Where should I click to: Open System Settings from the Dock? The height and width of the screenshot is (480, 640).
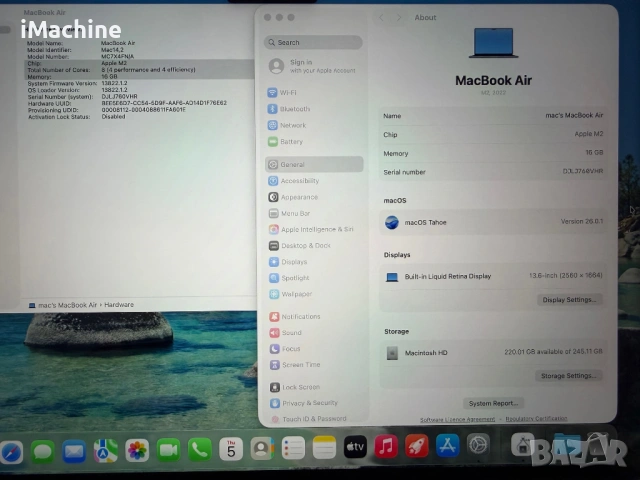(x=478, y=444)
